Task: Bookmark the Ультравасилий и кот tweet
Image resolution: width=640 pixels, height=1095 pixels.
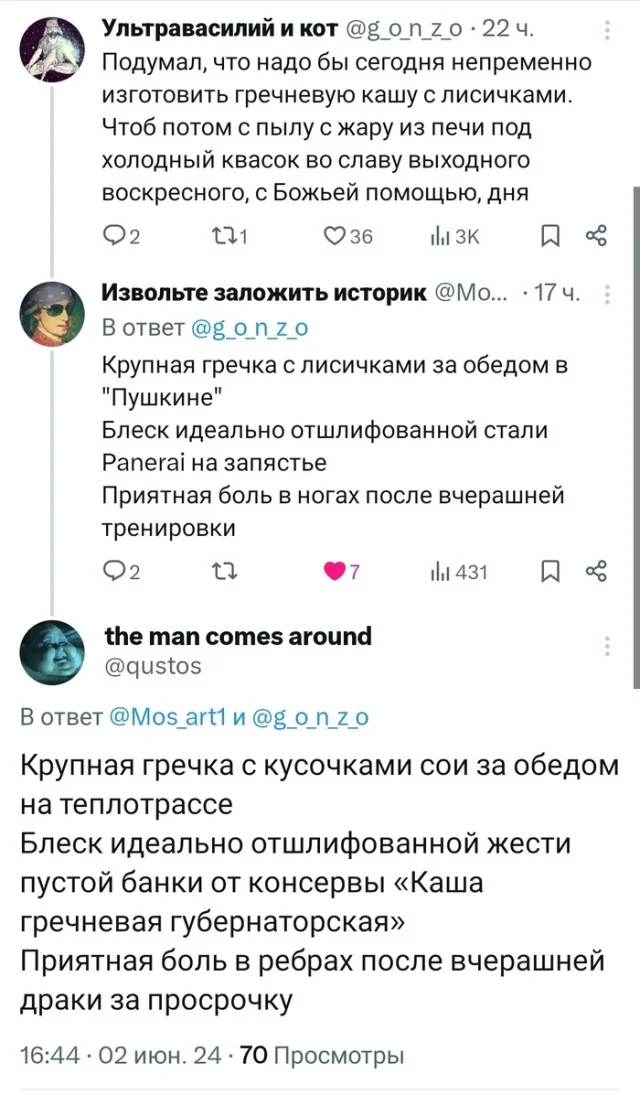Action: tap(549, 237)
